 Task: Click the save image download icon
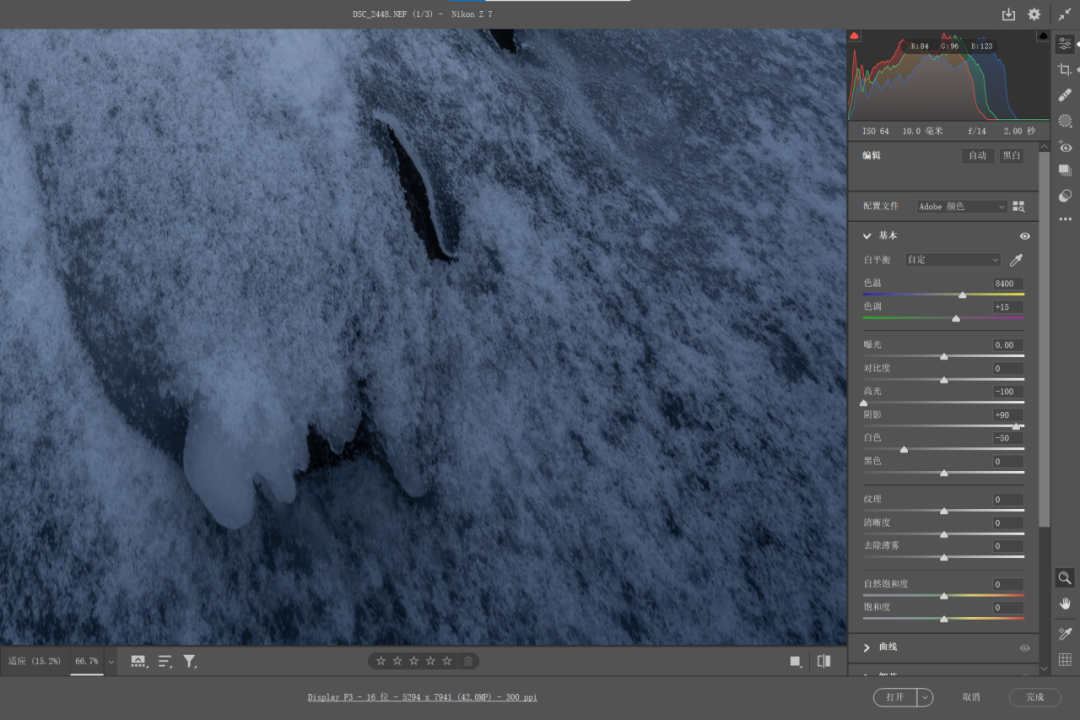1008,14
